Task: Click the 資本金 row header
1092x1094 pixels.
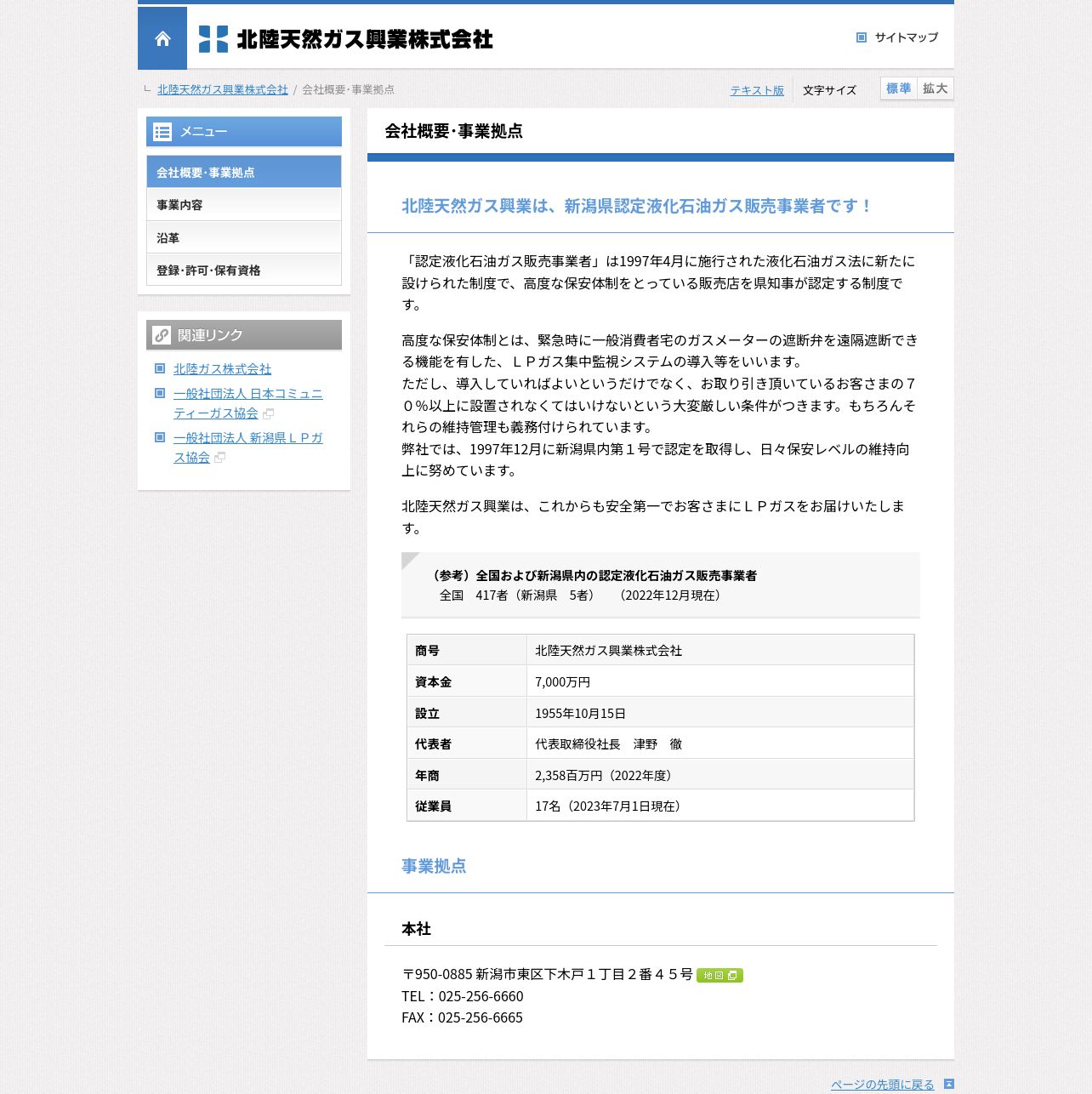Action: tap(467, 682)
